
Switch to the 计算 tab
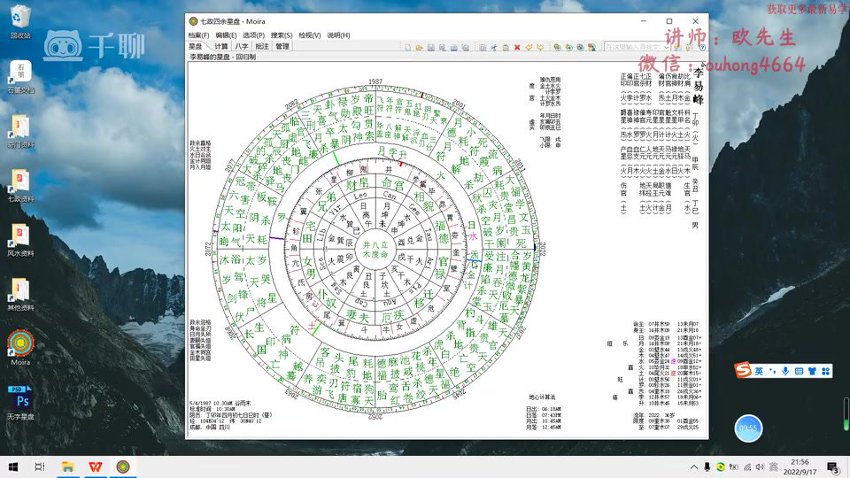click(x=221, y=47)
